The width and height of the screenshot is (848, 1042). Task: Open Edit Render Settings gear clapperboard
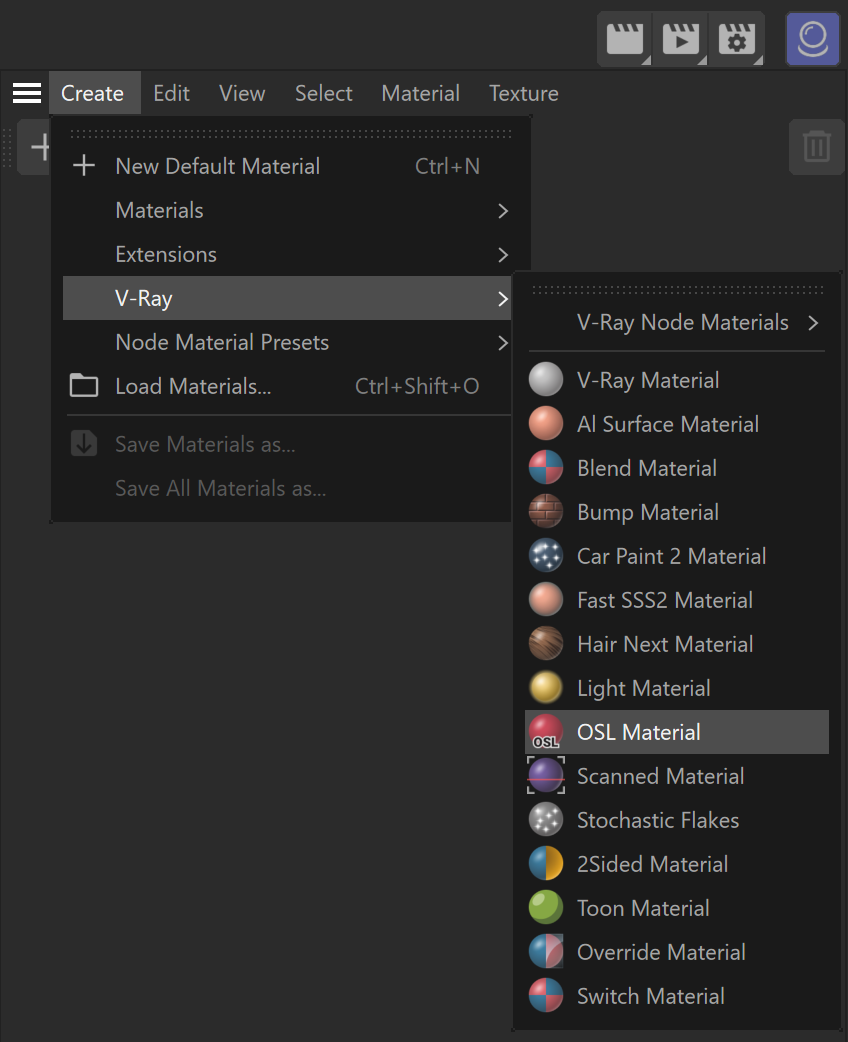pos(736,39)
